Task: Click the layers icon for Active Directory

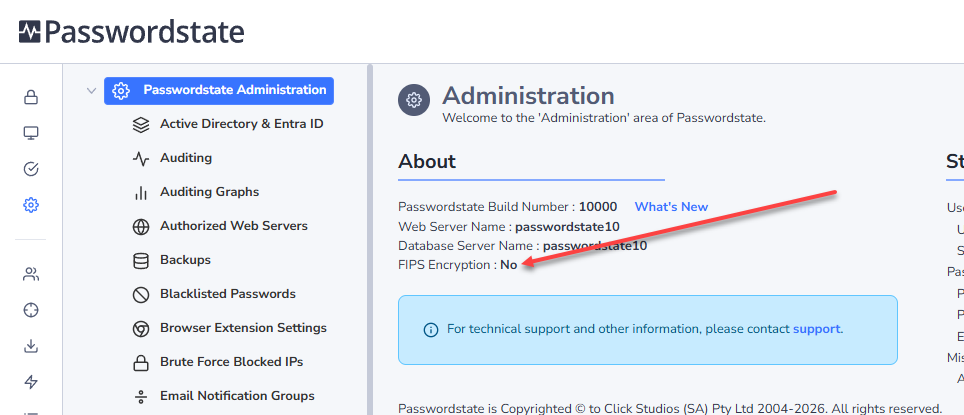Action: click(141, 125)
